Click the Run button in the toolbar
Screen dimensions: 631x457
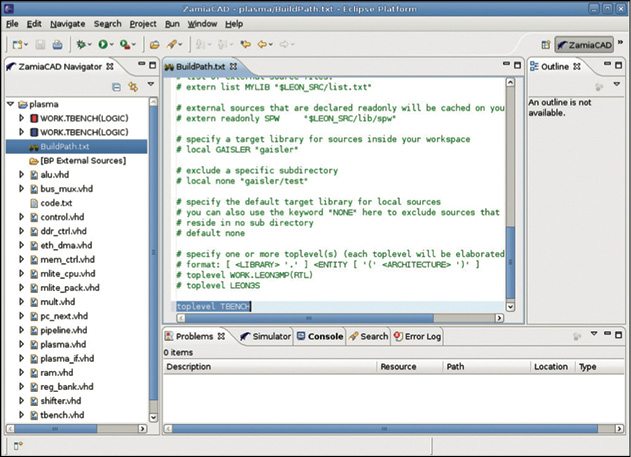(103, 45)
